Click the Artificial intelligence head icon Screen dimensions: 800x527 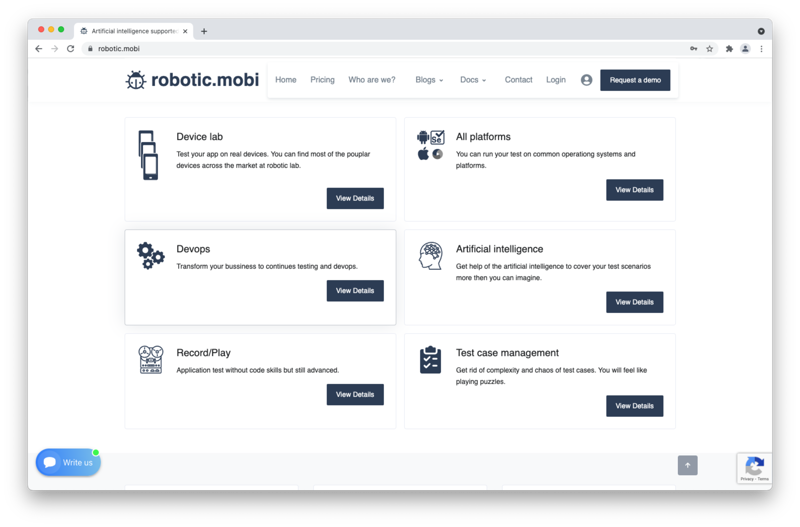click(430, 256)
